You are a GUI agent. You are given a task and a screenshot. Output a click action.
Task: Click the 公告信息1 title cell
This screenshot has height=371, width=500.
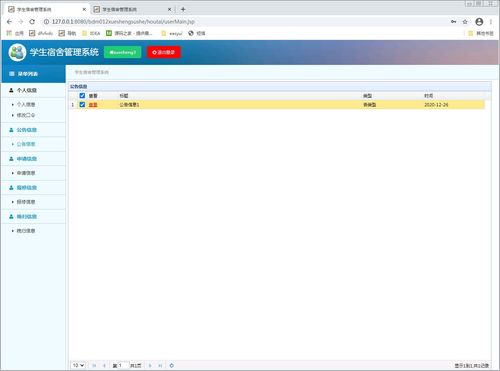pos(129,105)
